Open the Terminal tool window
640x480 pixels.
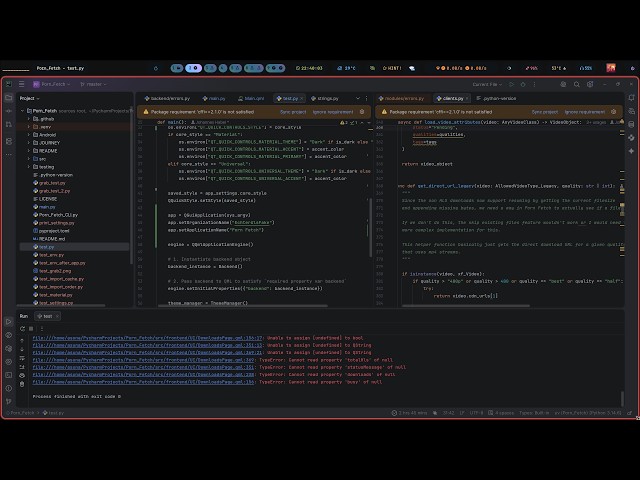pyautogui.click(x=9, y=375)
